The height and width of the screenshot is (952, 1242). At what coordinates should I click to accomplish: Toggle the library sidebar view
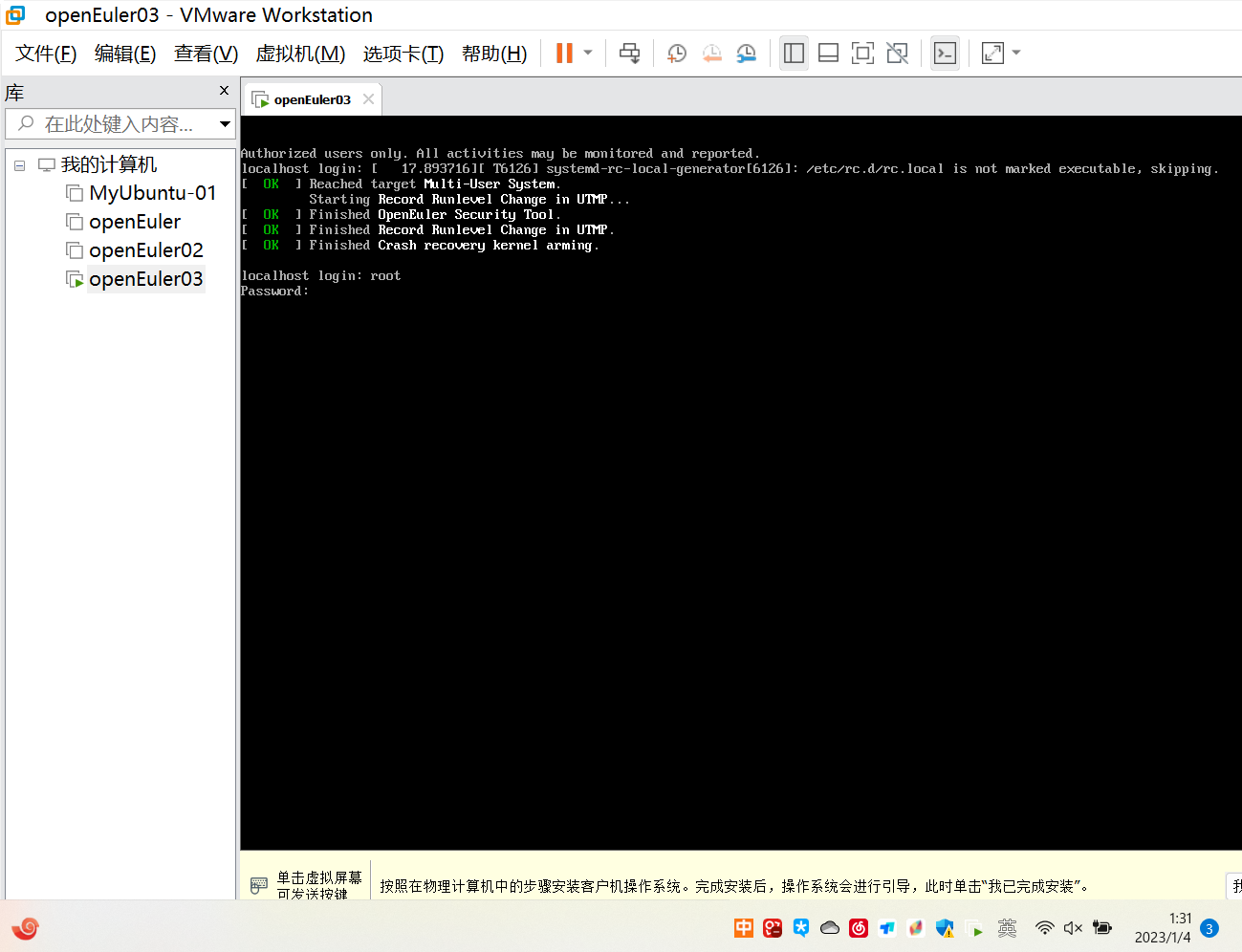point(794,54)
